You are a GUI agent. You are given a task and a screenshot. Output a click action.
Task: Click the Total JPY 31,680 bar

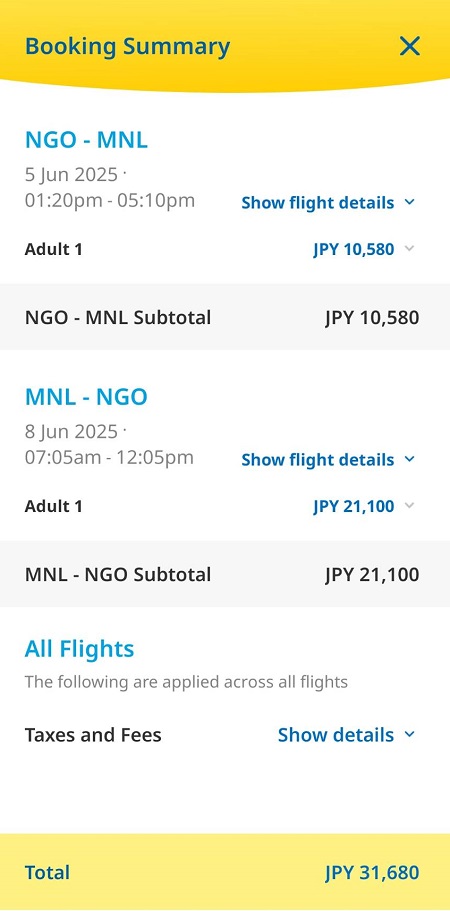[225, 872]
